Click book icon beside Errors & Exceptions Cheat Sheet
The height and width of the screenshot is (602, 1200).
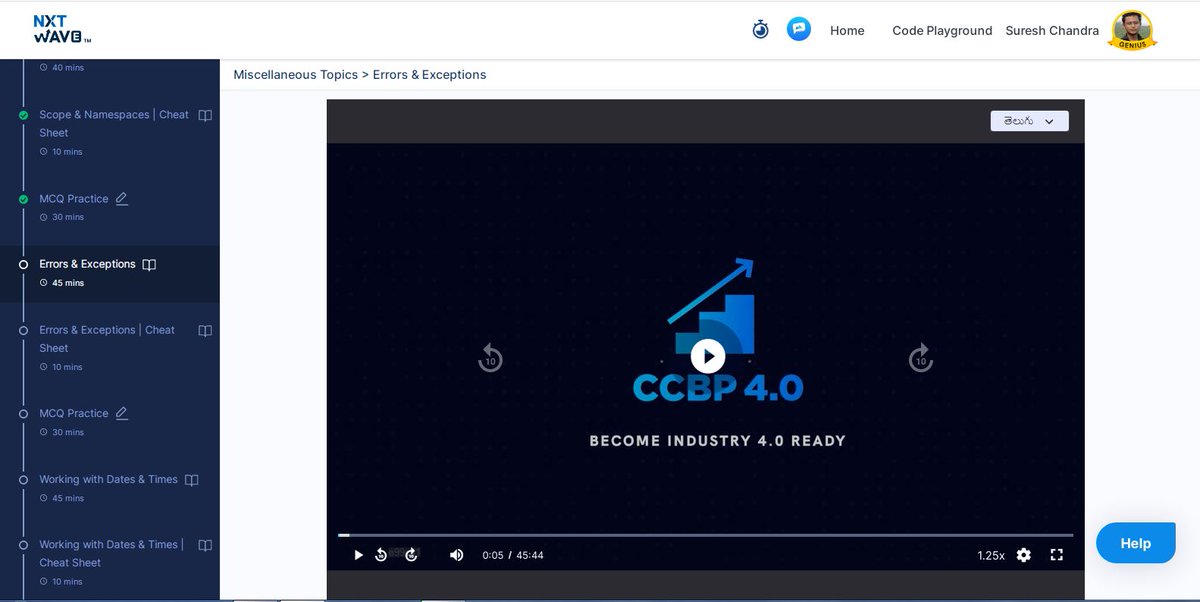pyautogui.click(x=205, y=331)
